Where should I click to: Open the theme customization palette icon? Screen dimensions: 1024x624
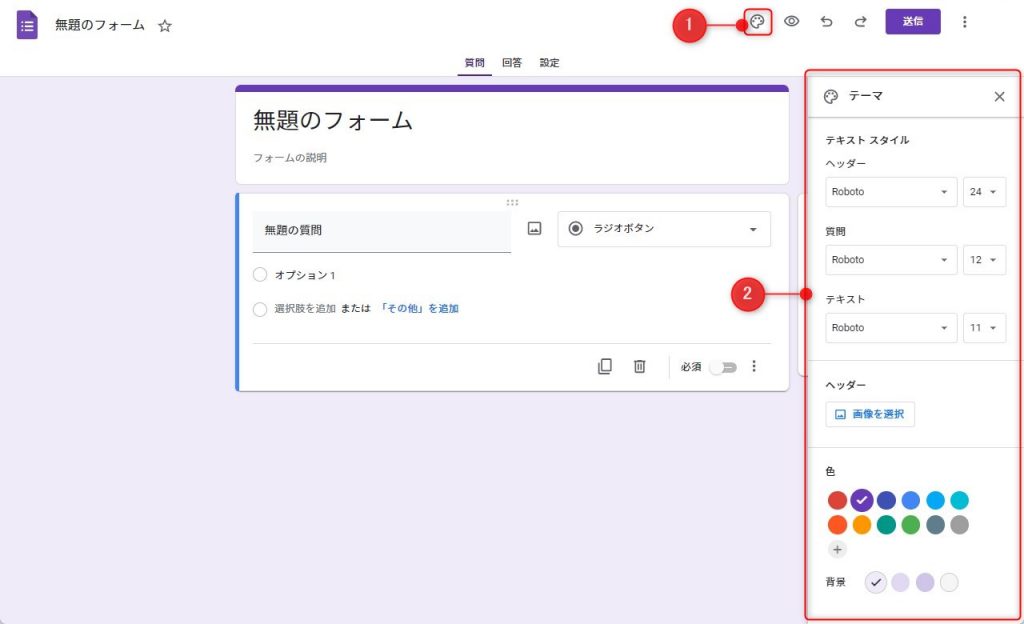[758, 22]
